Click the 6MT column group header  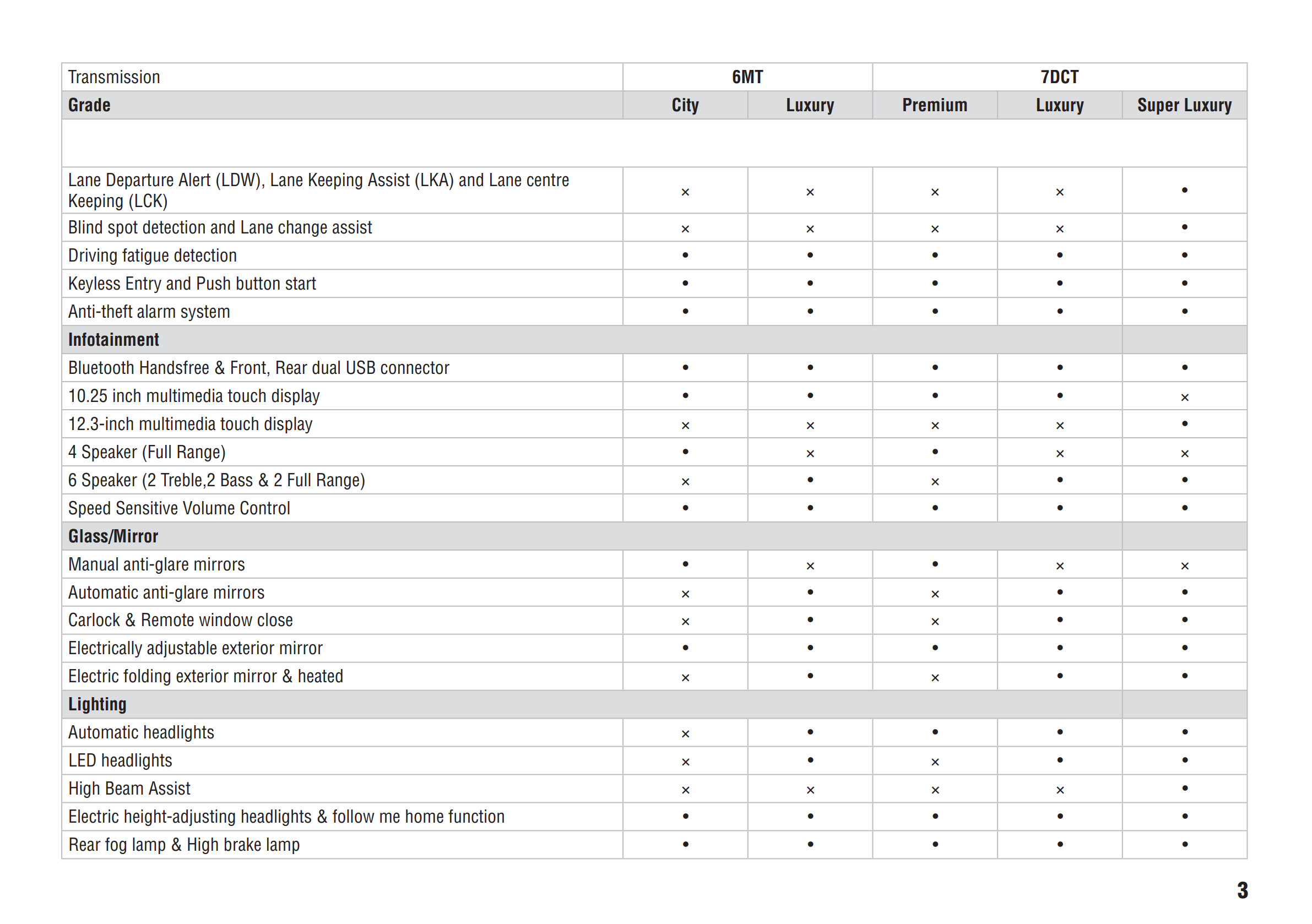pyautogui.click(x=747, y=77)
